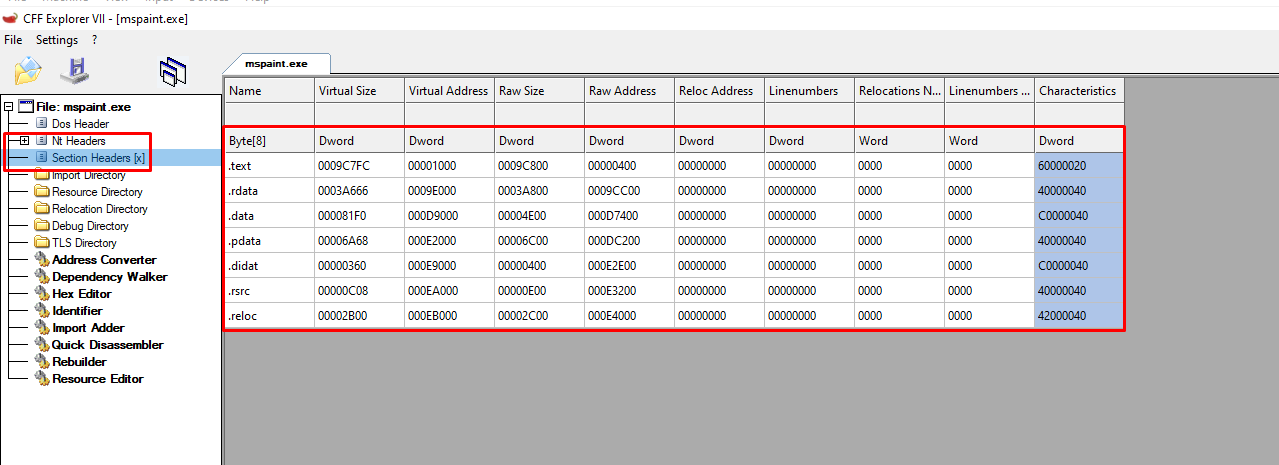1279x465 pixels.
Task: Click the 42000040 characteristics value
Action: [1079, 315]
